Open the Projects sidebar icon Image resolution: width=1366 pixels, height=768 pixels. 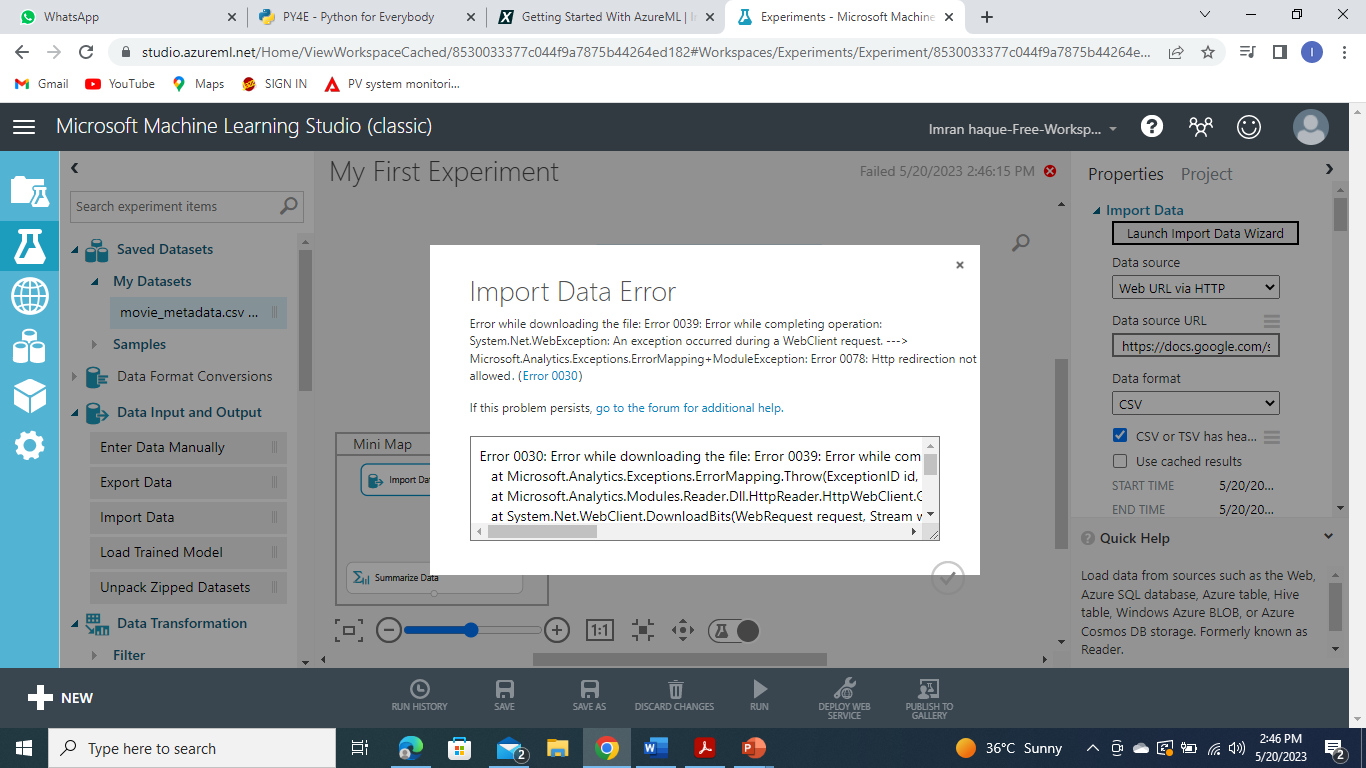point(29,190)
